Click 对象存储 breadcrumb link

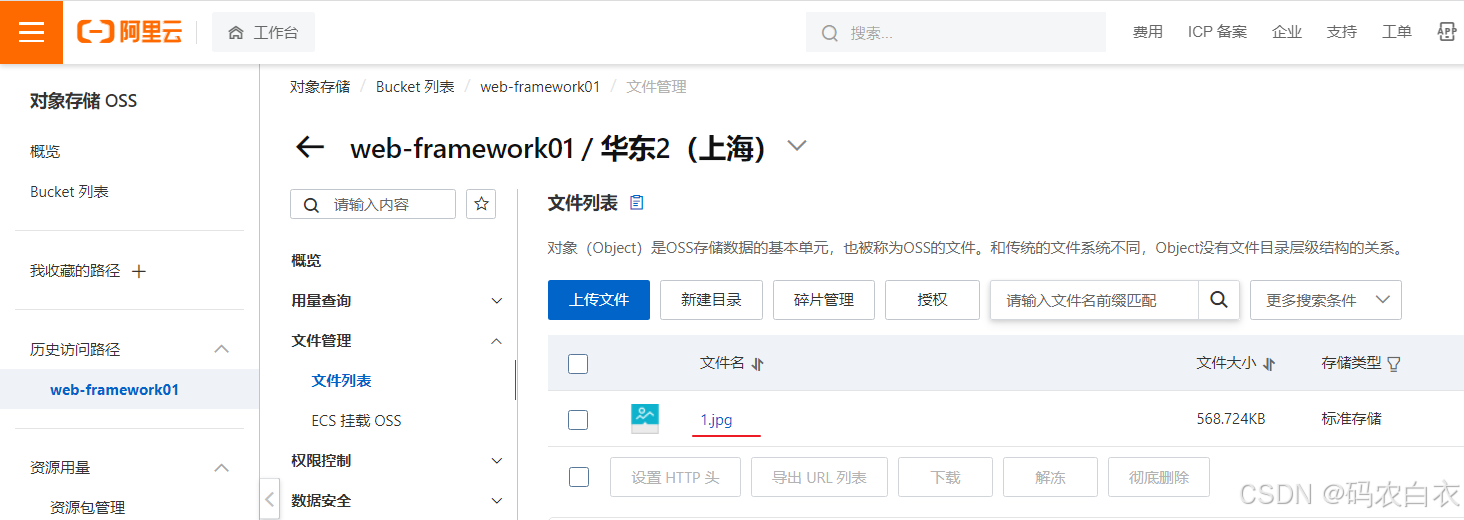click(x=320, y=87)
